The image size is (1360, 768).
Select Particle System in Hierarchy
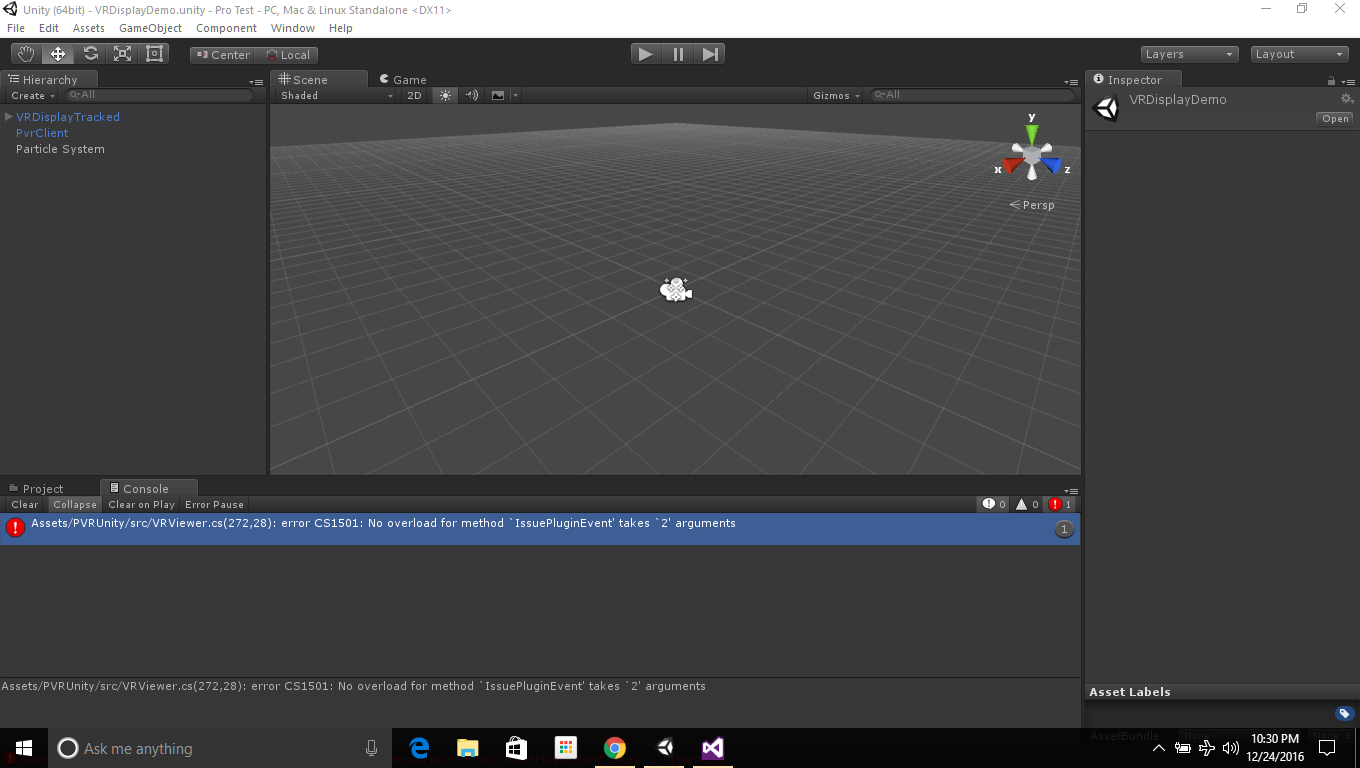coord(60,149)
